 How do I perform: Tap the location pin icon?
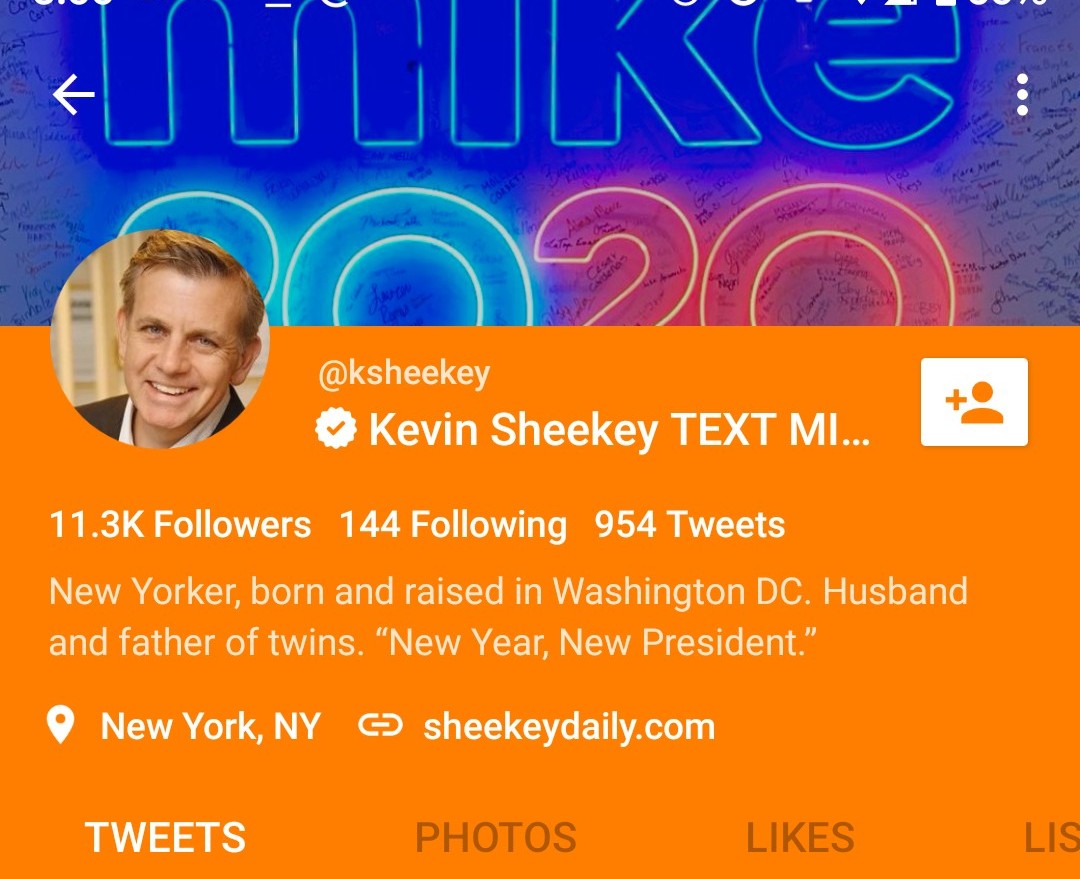coord(61,725)
